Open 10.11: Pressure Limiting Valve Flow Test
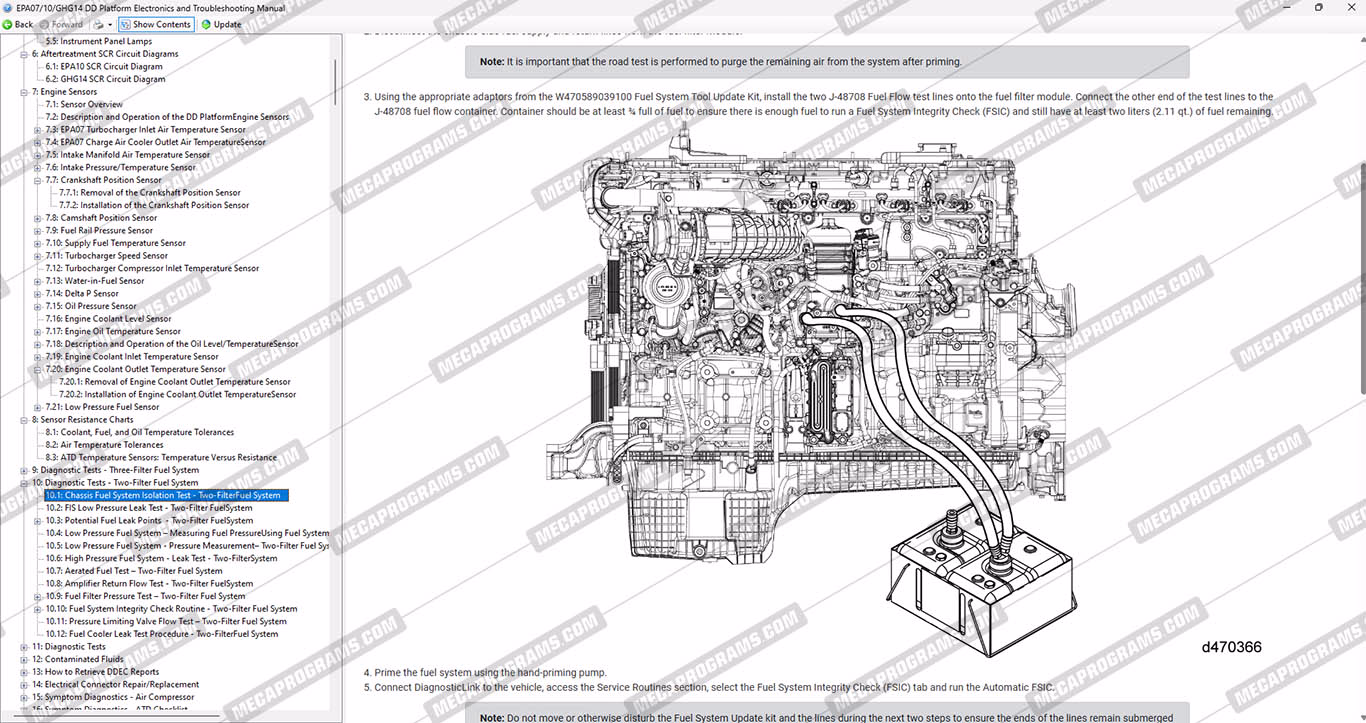Screen dimensions: 1366x723 [165, 622]
